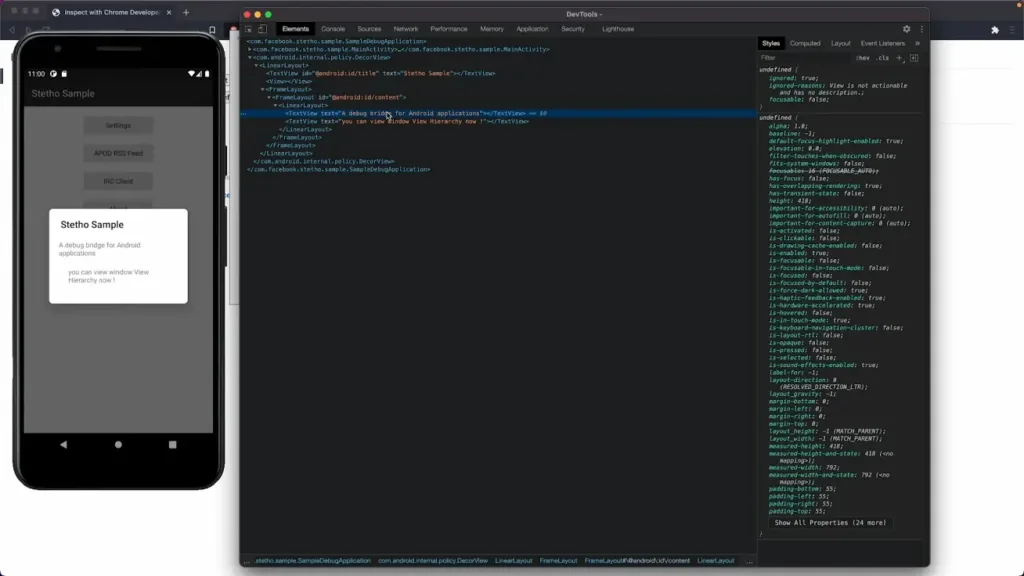The image size is (1024, 576).
Task: Toggle the .cls element classes panel
Action: (x=883, y=57)
